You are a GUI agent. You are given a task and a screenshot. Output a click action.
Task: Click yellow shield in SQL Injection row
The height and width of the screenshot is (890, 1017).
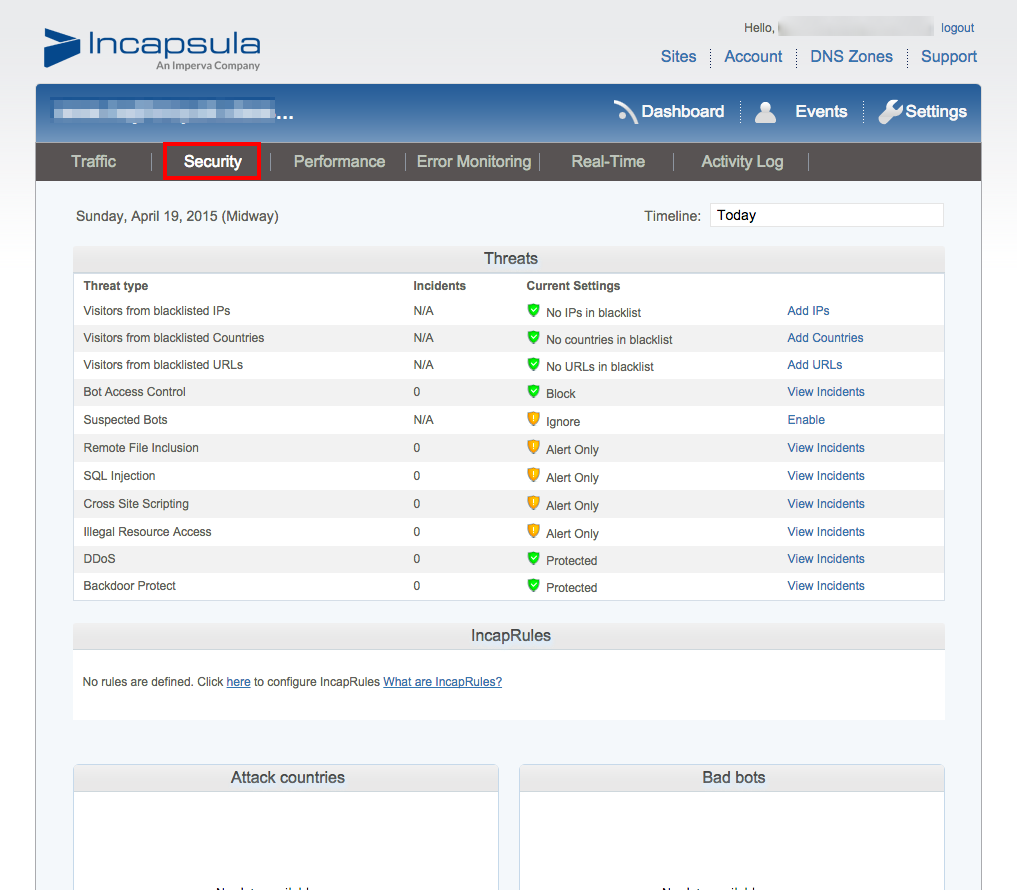[533, 476]
